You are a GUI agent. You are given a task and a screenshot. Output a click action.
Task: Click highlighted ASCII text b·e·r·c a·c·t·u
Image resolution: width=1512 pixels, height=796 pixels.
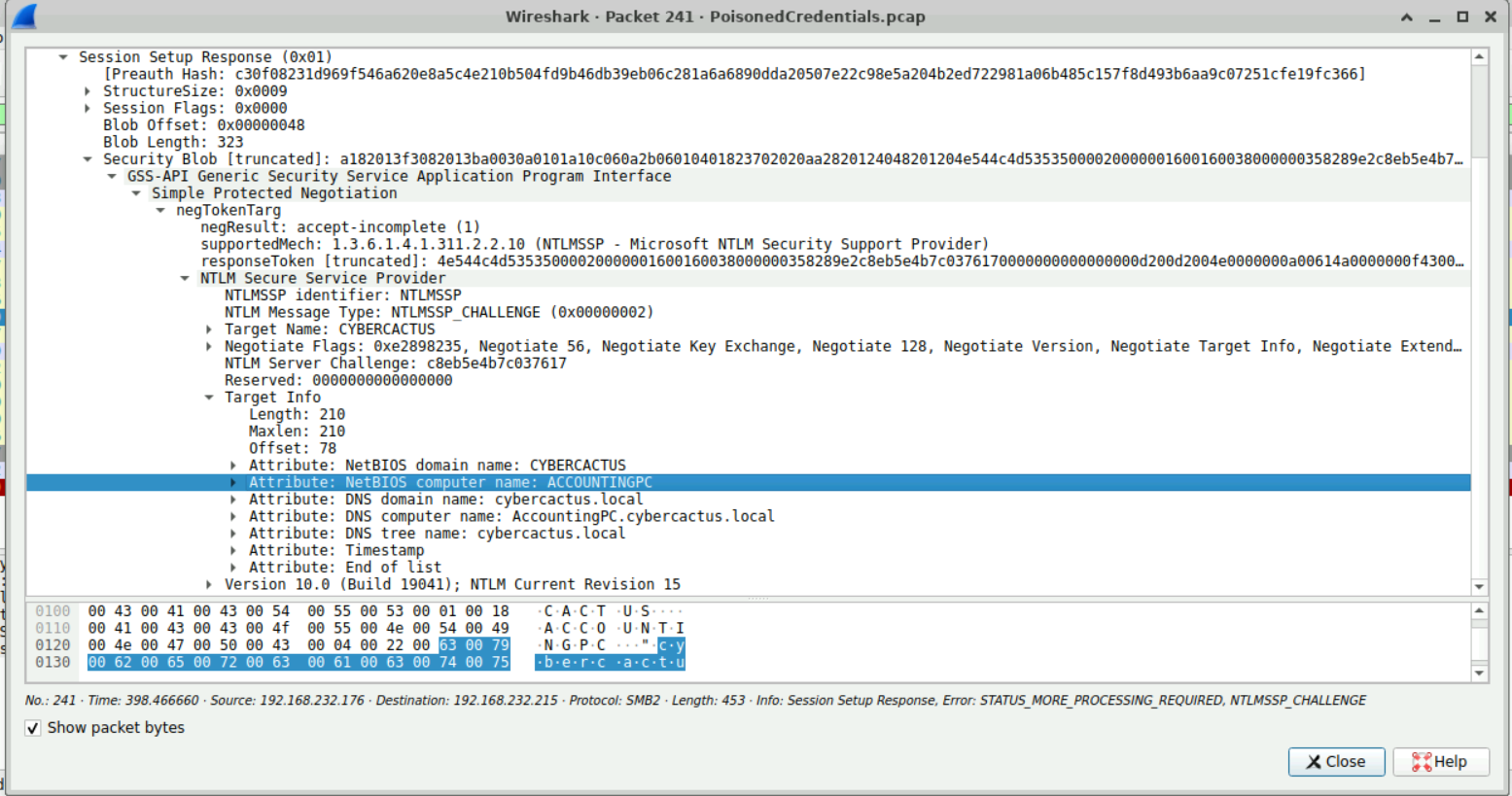pos(611,663)
